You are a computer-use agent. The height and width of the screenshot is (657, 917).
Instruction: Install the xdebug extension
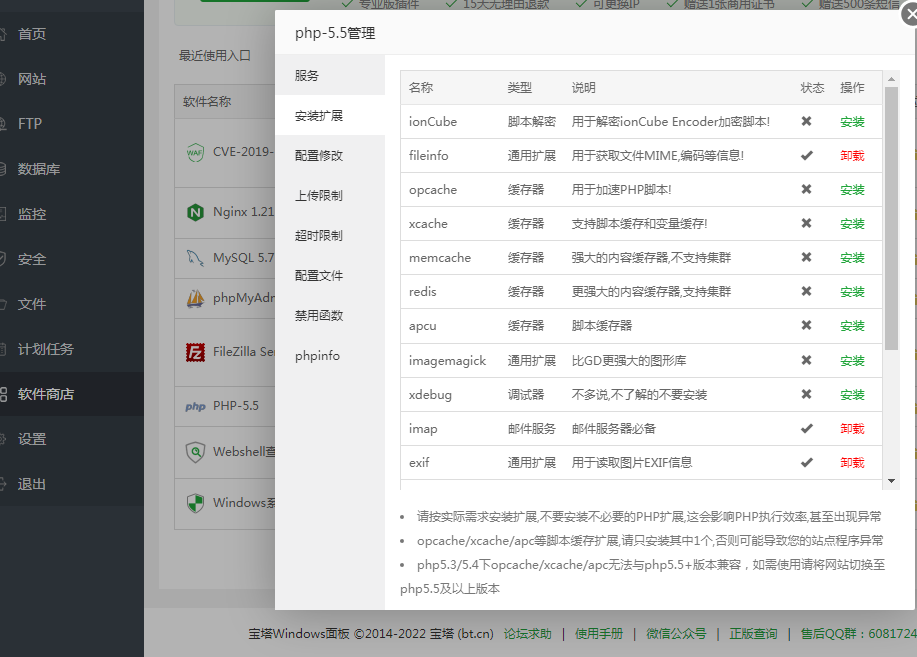[x=852, y=394]
